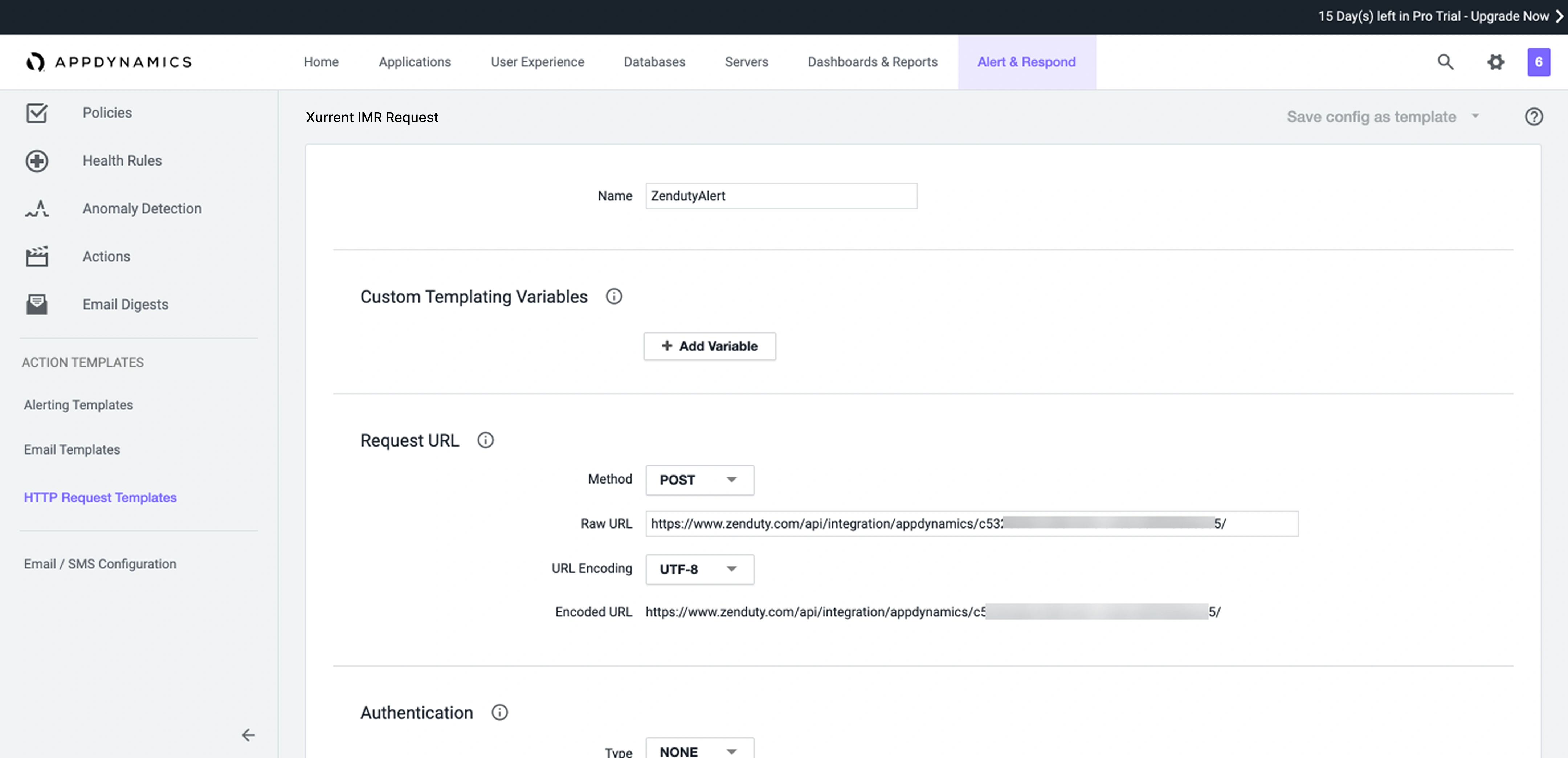Show info for Custom Templating Variables
The height and width of the screenshot is (758, 1568).
coord(613,297)
